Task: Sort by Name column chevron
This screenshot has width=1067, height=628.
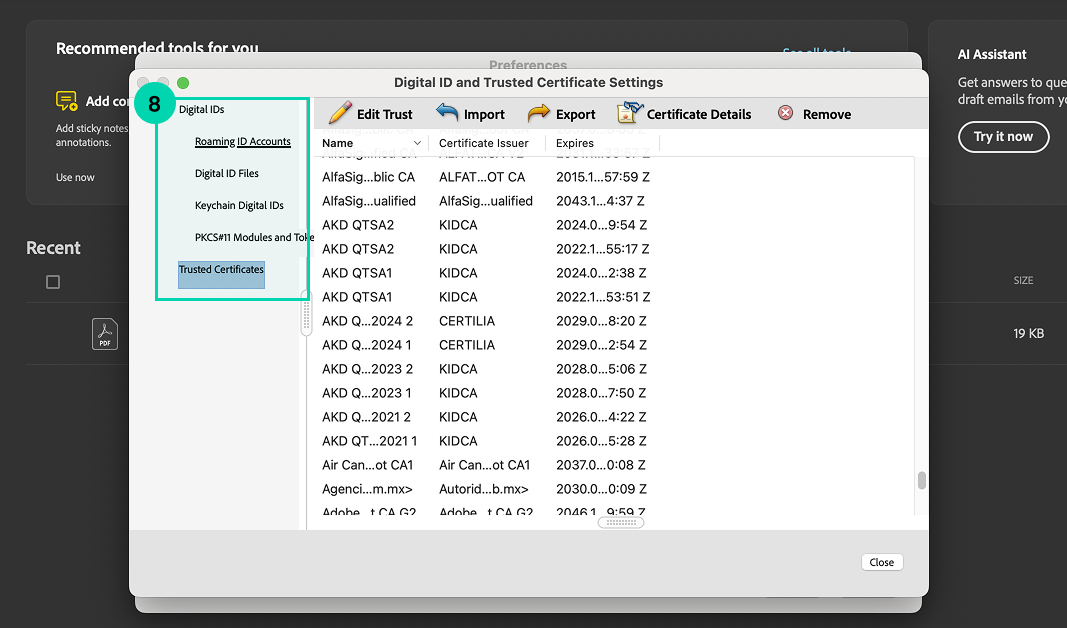Action: pyautogui.click(x=417, y=143)
